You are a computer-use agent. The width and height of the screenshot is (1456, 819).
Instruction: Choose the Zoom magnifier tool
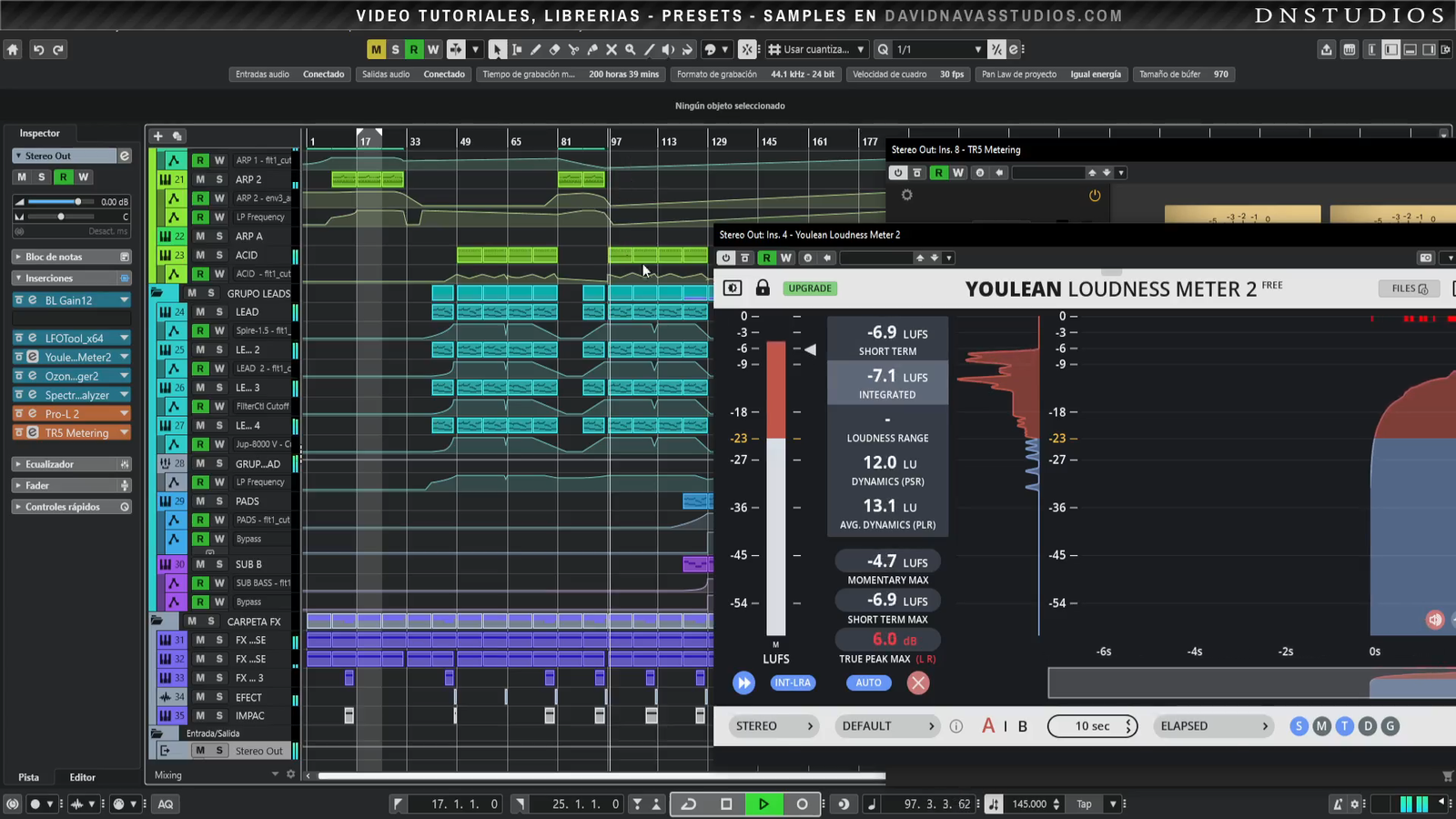[630, 50]
